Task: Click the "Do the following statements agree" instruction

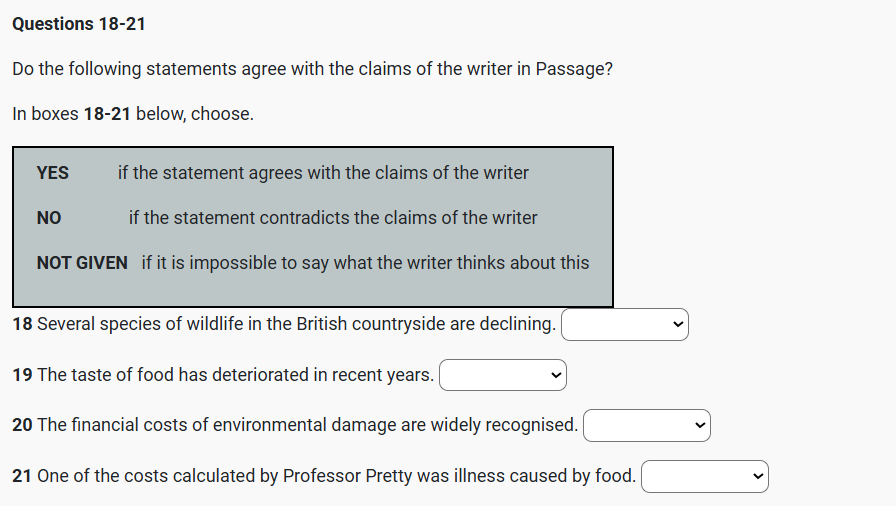Action: click(x=312, y=69)
